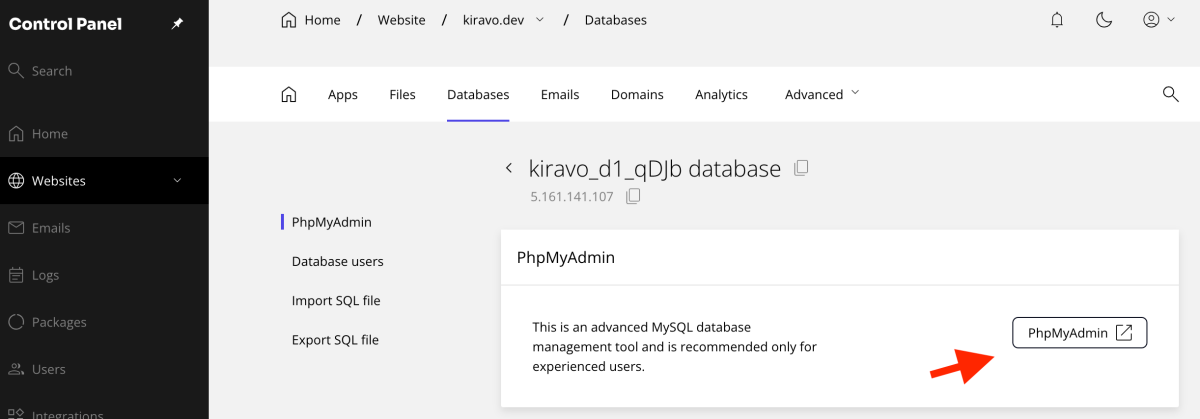Click the Packages icon in sidebar

click(x=16, y=322)
